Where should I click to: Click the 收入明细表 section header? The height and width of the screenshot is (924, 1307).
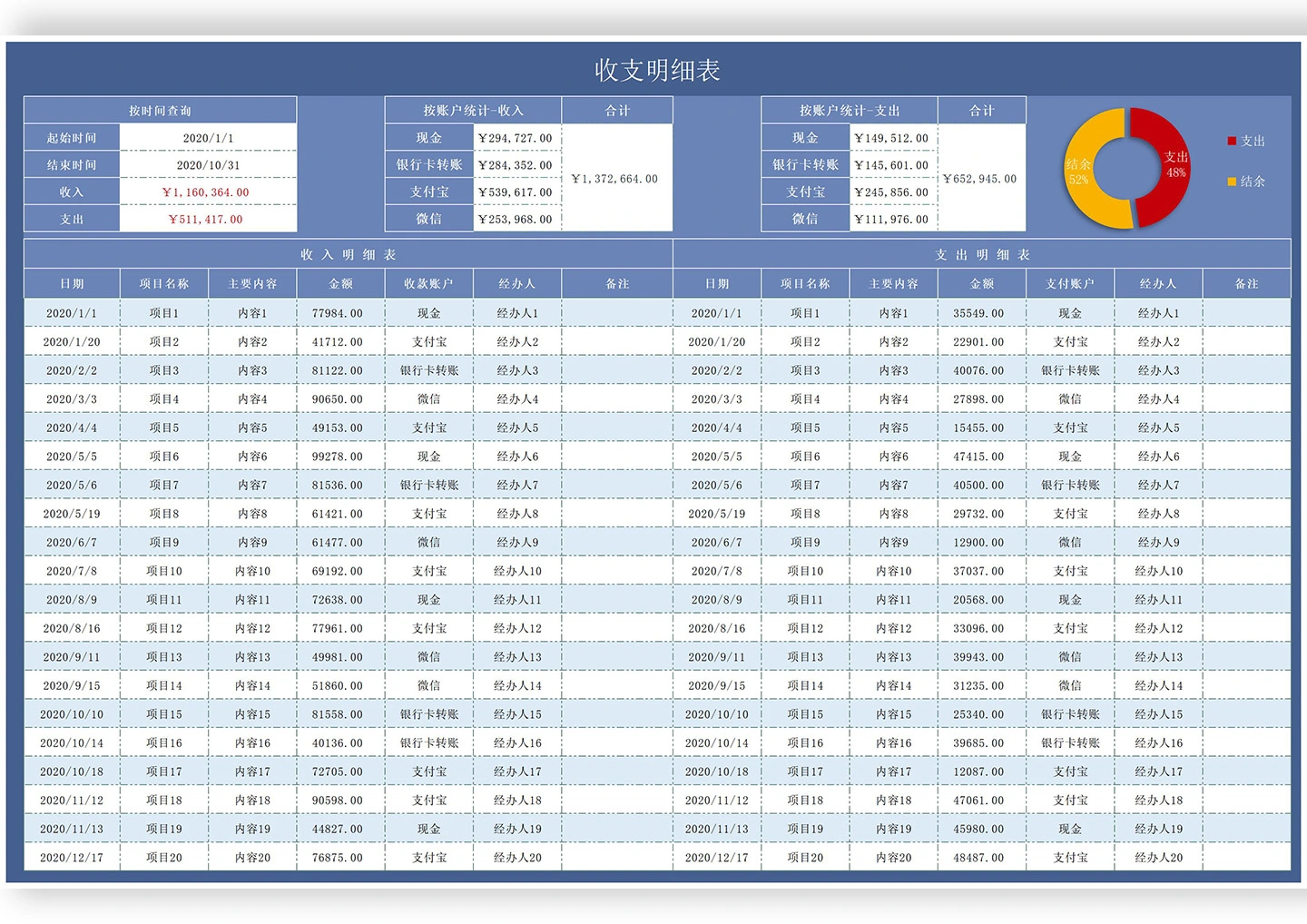(348, 255)
